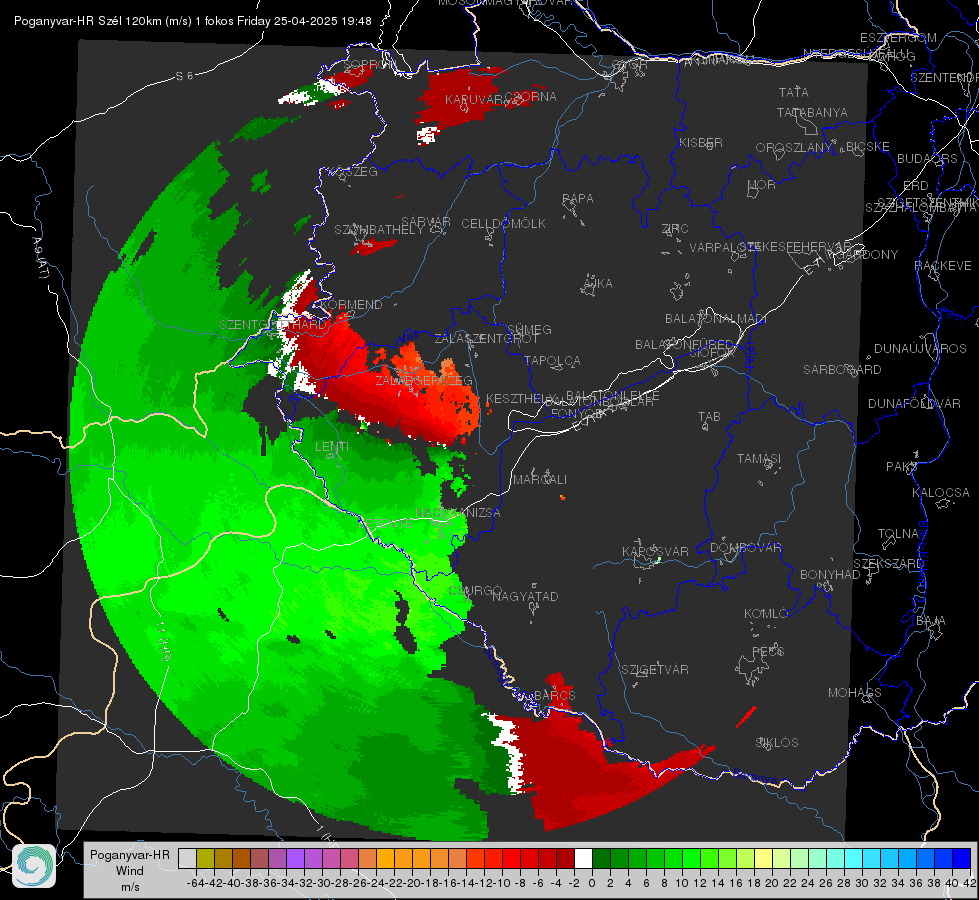
Task: Click the NAGYATÁD city label
Action: pyautogui.click(x=525, y=596)
